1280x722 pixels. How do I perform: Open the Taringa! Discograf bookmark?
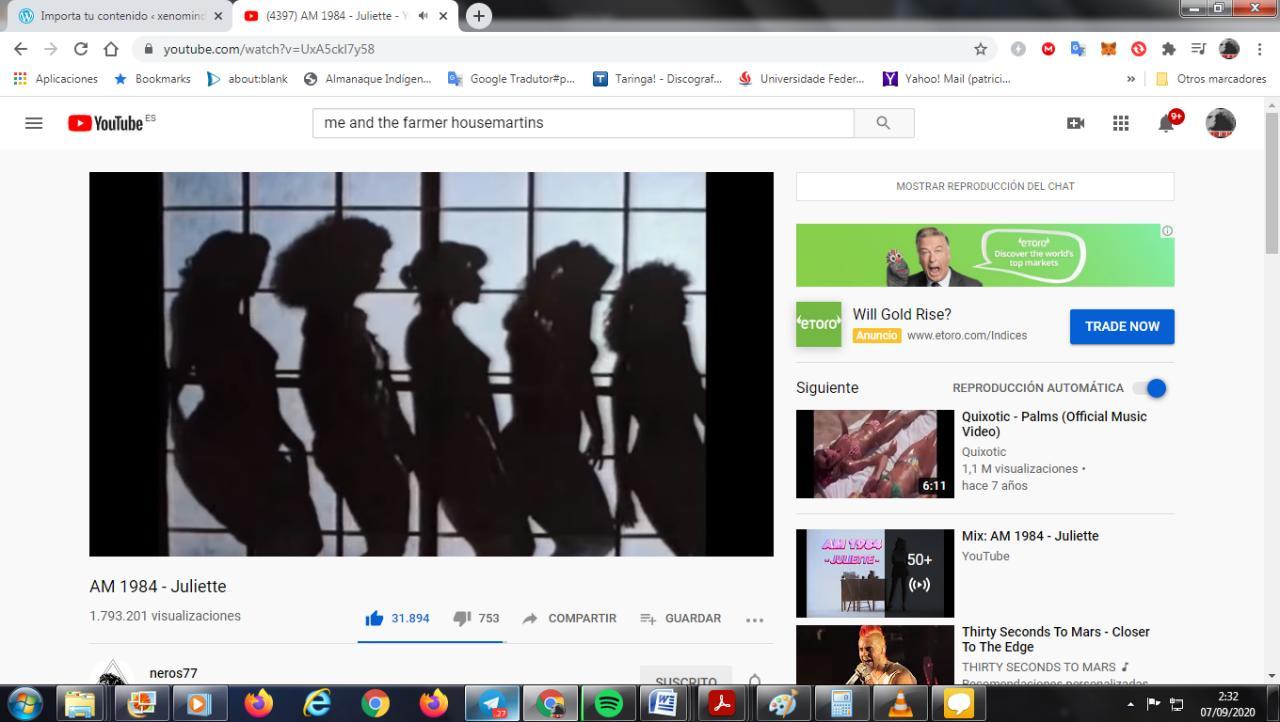[657, 79]
